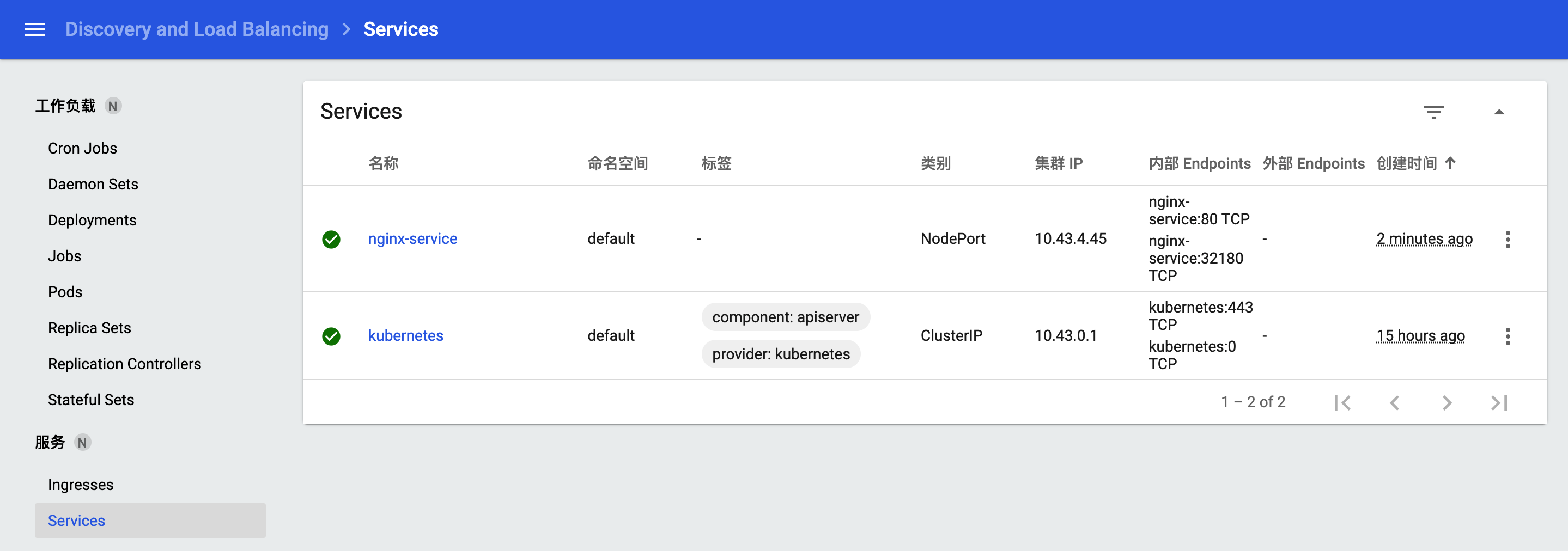Screen dimensions: 1568x551
Task: Go to previous page of results
Action: pyautogui.click(x=1395, y=402)
